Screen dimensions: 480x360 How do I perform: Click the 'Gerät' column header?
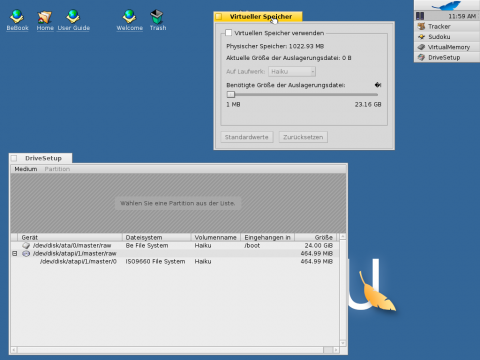pyautogui.click(x=70, y=237)
